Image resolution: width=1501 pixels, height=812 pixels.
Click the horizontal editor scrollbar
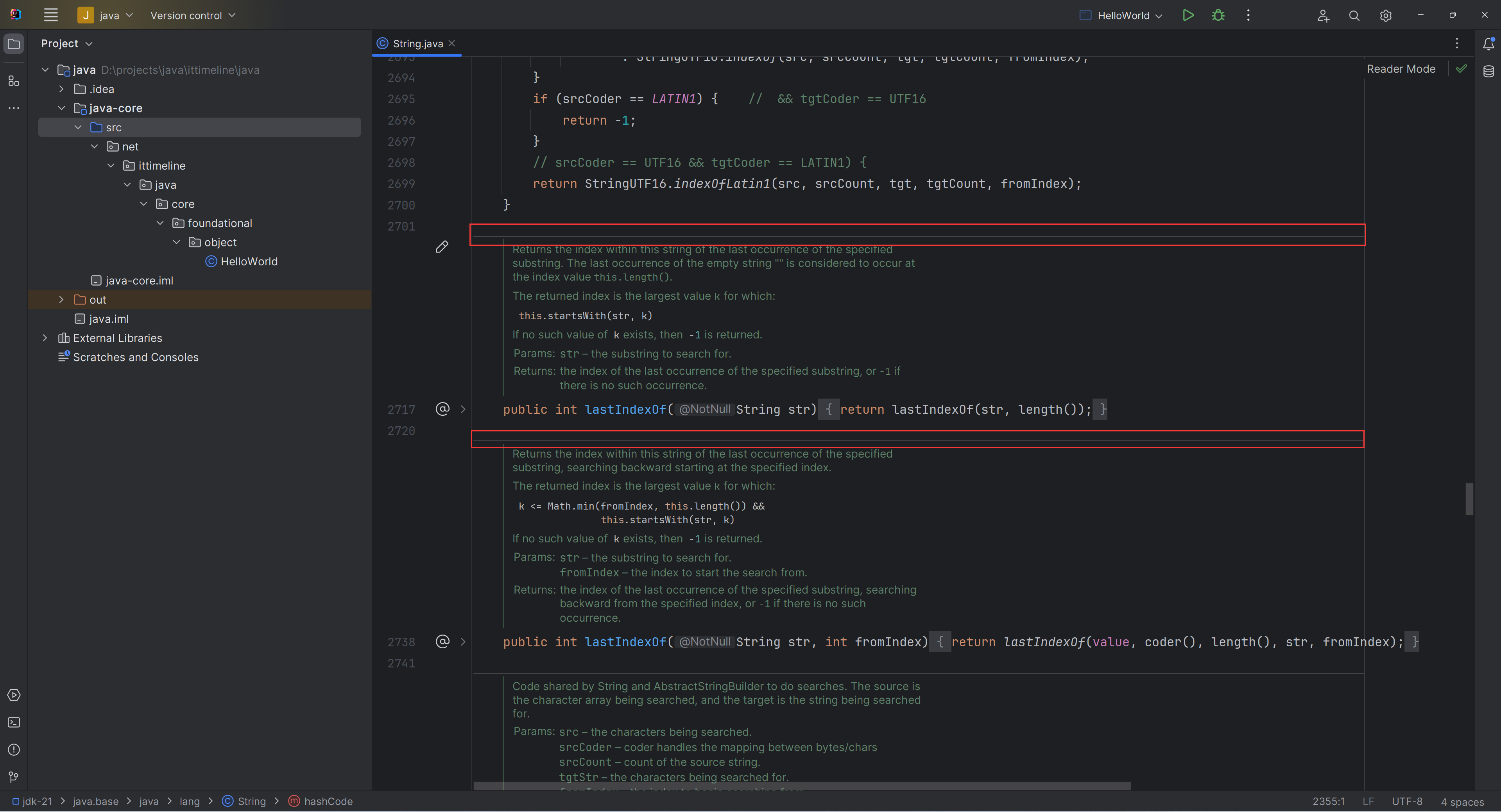point(802,786)
